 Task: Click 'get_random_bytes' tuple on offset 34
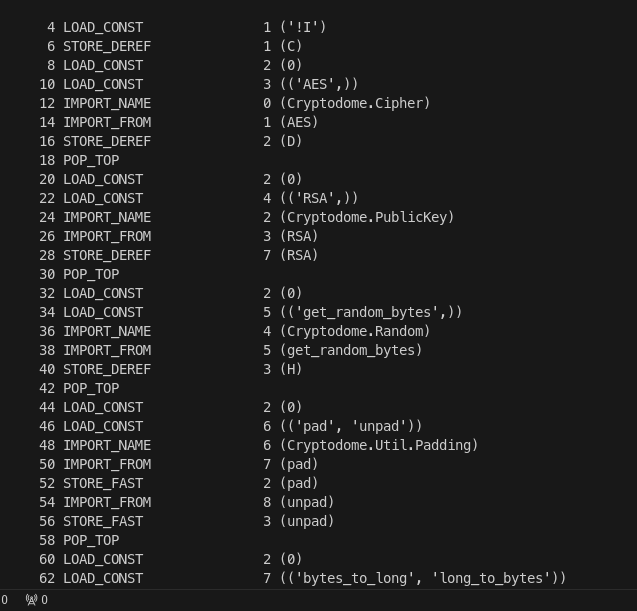pyautogui.click(x=371, y=312)
